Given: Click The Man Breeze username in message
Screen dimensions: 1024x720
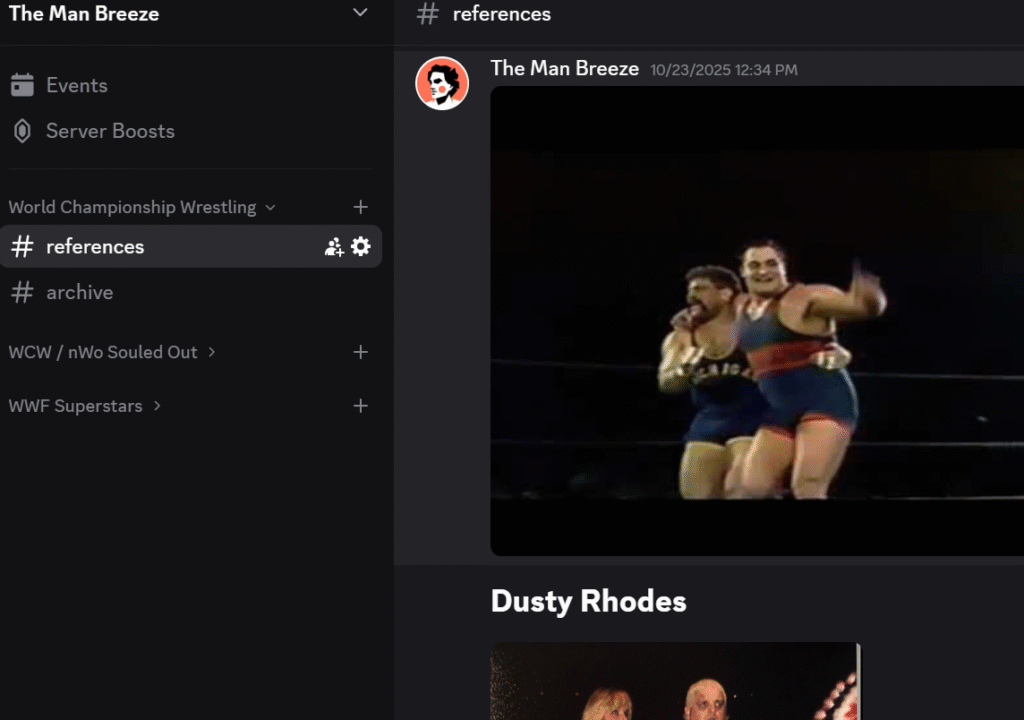Looking at the screenshot, I should 564,68.
